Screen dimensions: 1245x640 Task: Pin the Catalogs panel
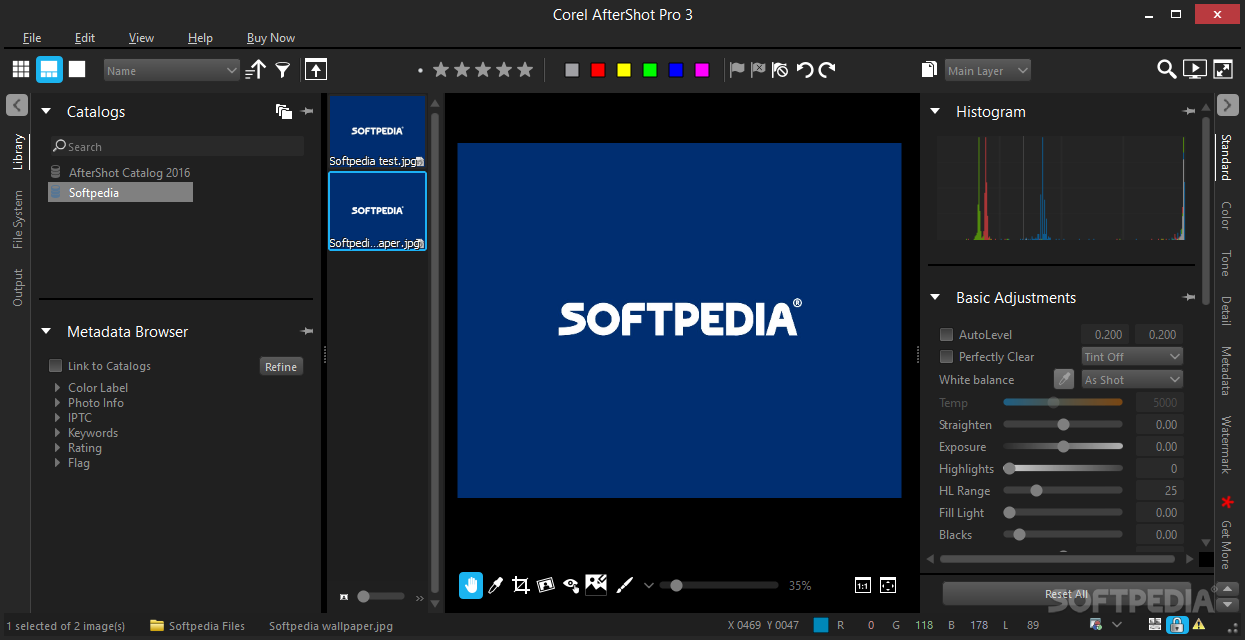point(307,112)
